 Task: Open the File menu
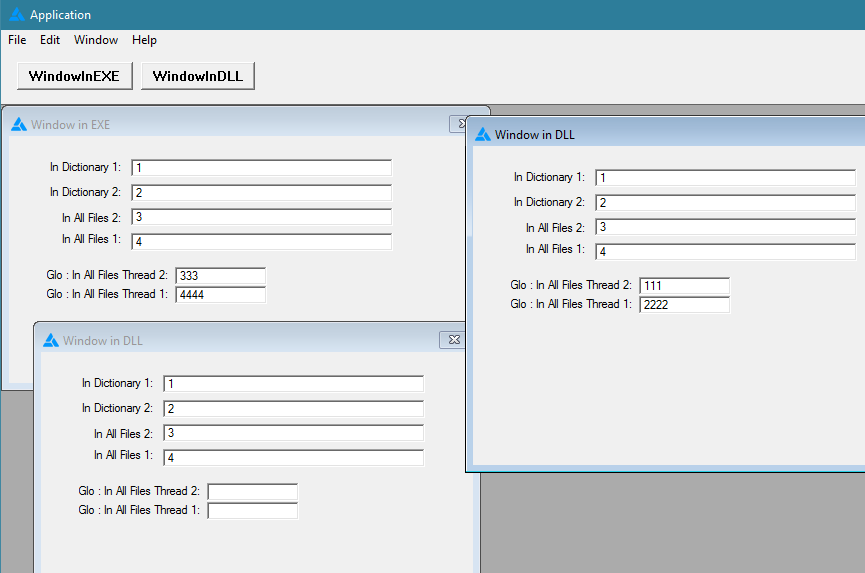(x=17, y=40)
